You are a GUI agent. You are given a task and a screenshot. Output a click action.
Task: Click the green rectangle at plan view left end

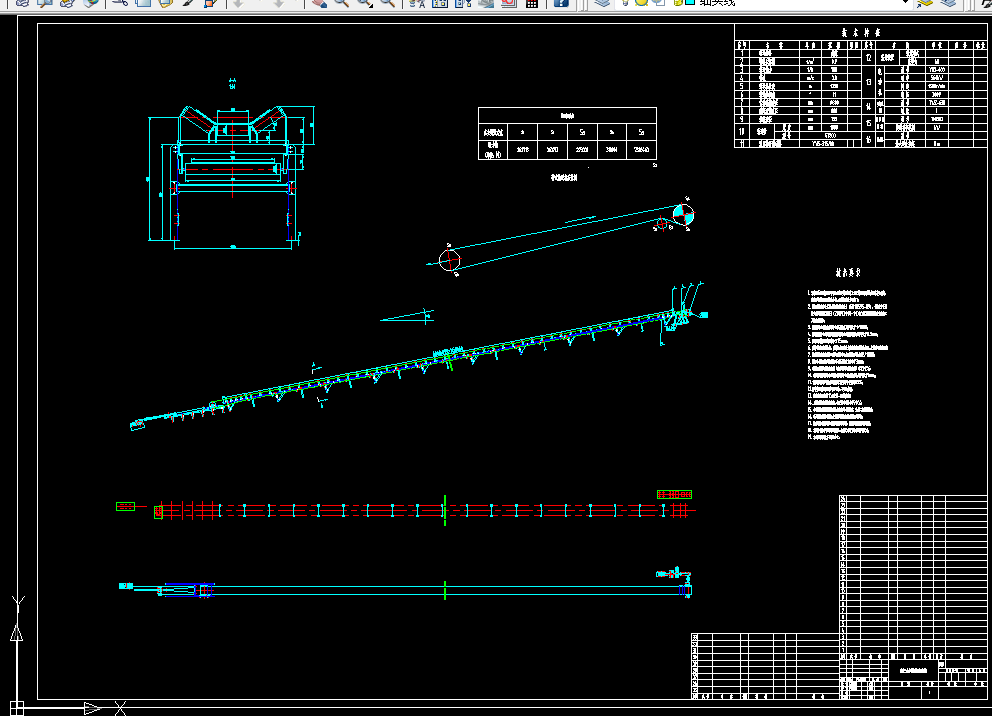(125, 506)
